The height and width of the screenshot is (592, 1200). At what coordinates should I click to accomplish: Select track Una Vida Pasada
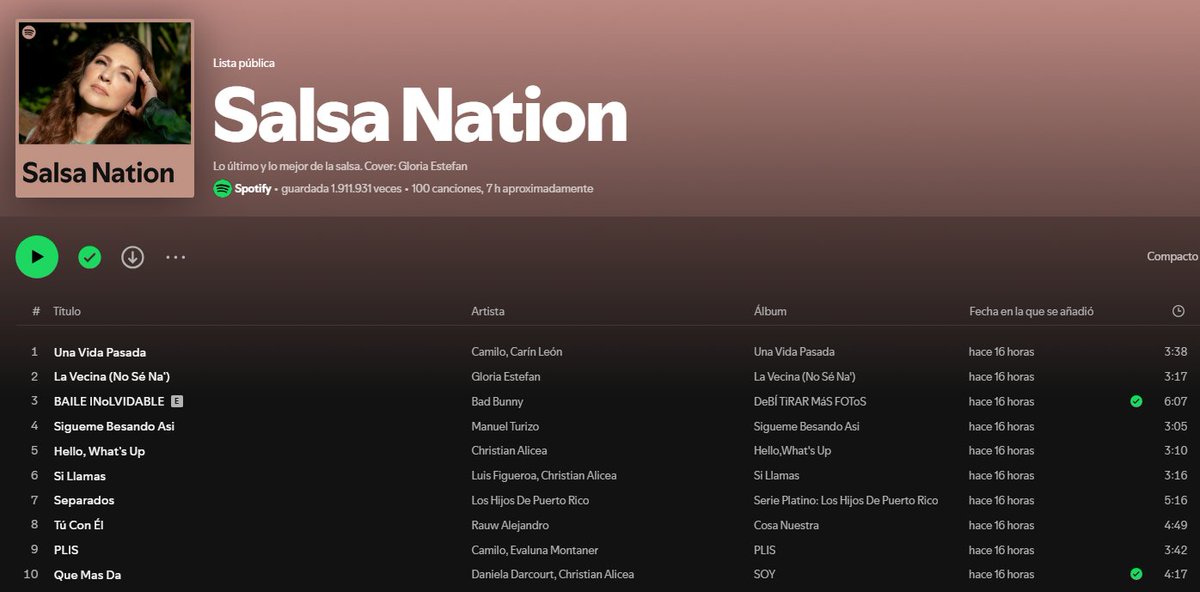pyautogui.click(x=100, y=352)
